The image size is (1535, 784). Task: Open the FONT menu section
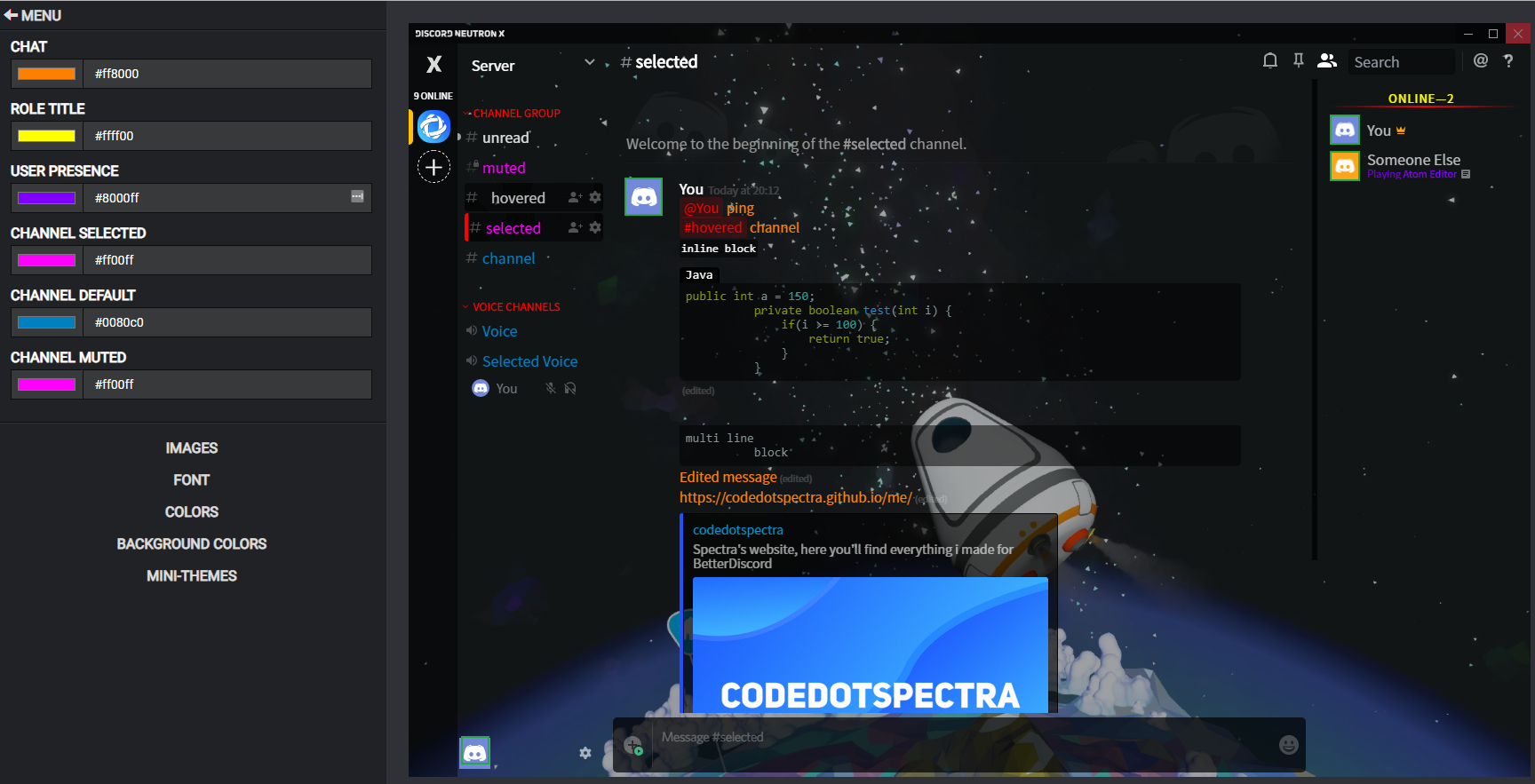192,480
